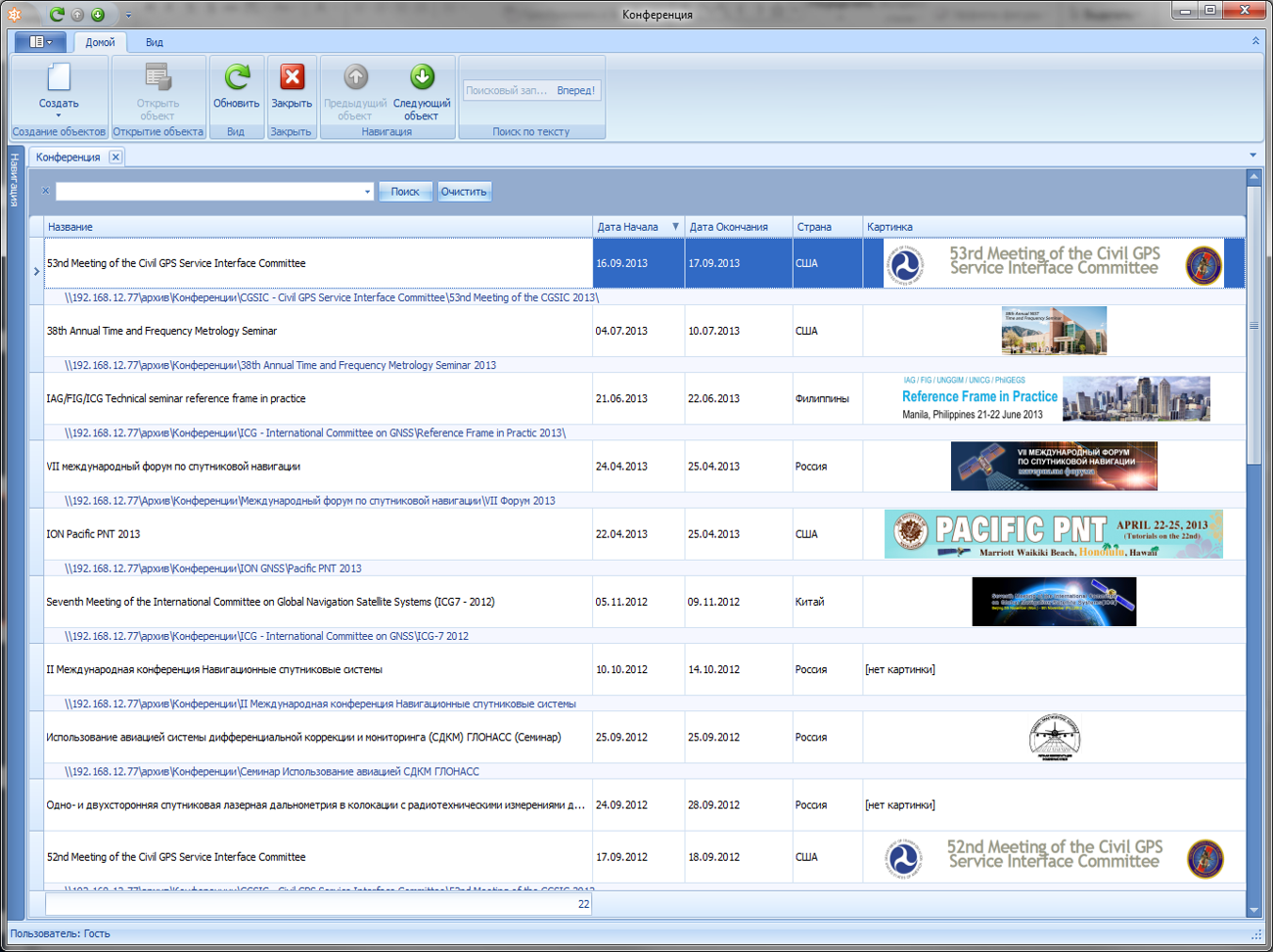The height and width of the screenshot is (952, 1273).
Task: Click the Вперед! search button
Action: pos(575,90)
